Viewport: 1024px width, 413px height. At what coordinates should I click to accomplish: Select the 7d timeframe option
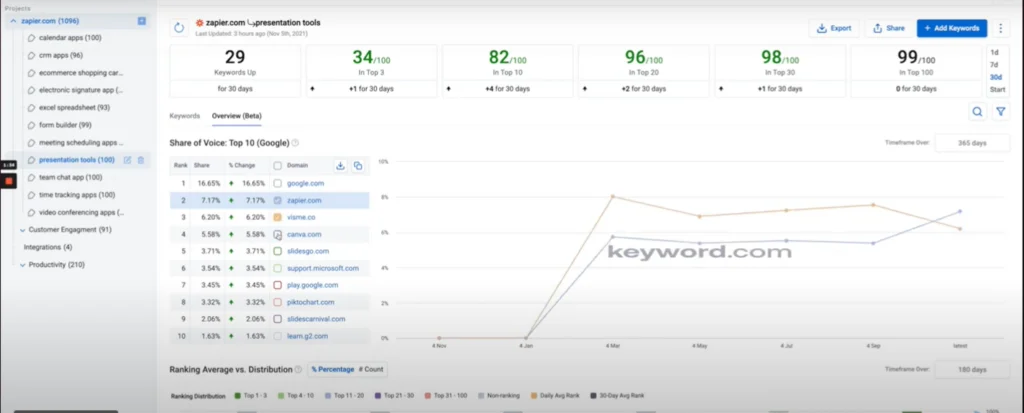[994, 65]
